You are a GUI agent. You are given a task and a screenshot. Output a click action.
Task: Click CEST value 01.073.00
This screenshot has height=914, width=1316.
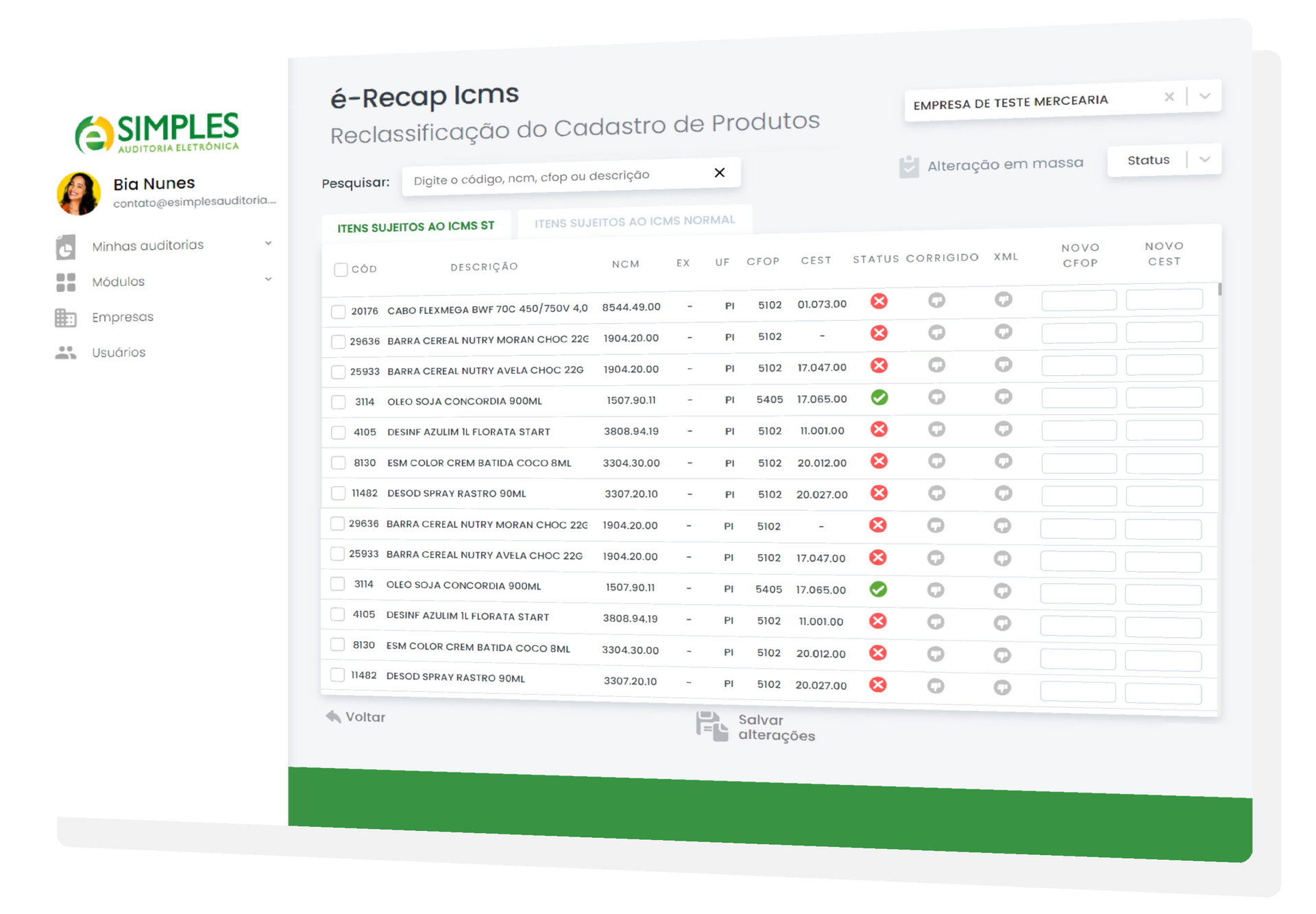point(822,304)
